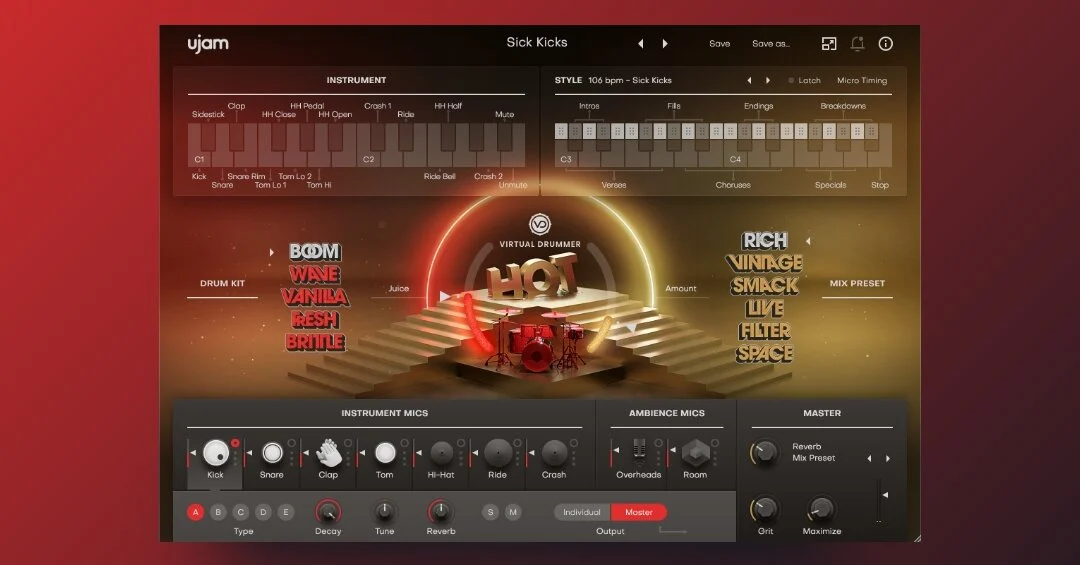Toggle the red indicator on Kick channel
Image resolution: width=1080 pixels, height=565 pixels.
point(235,443)
